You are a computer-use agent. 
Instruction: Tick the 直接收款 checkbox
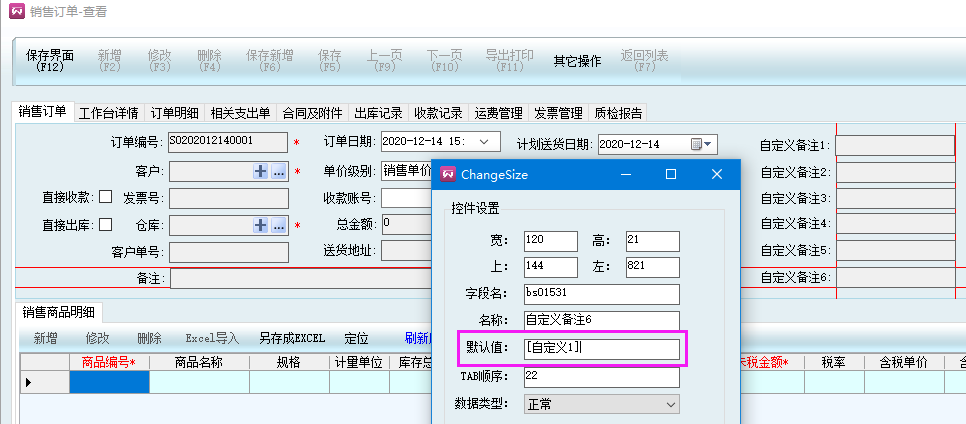click(105, 197)
